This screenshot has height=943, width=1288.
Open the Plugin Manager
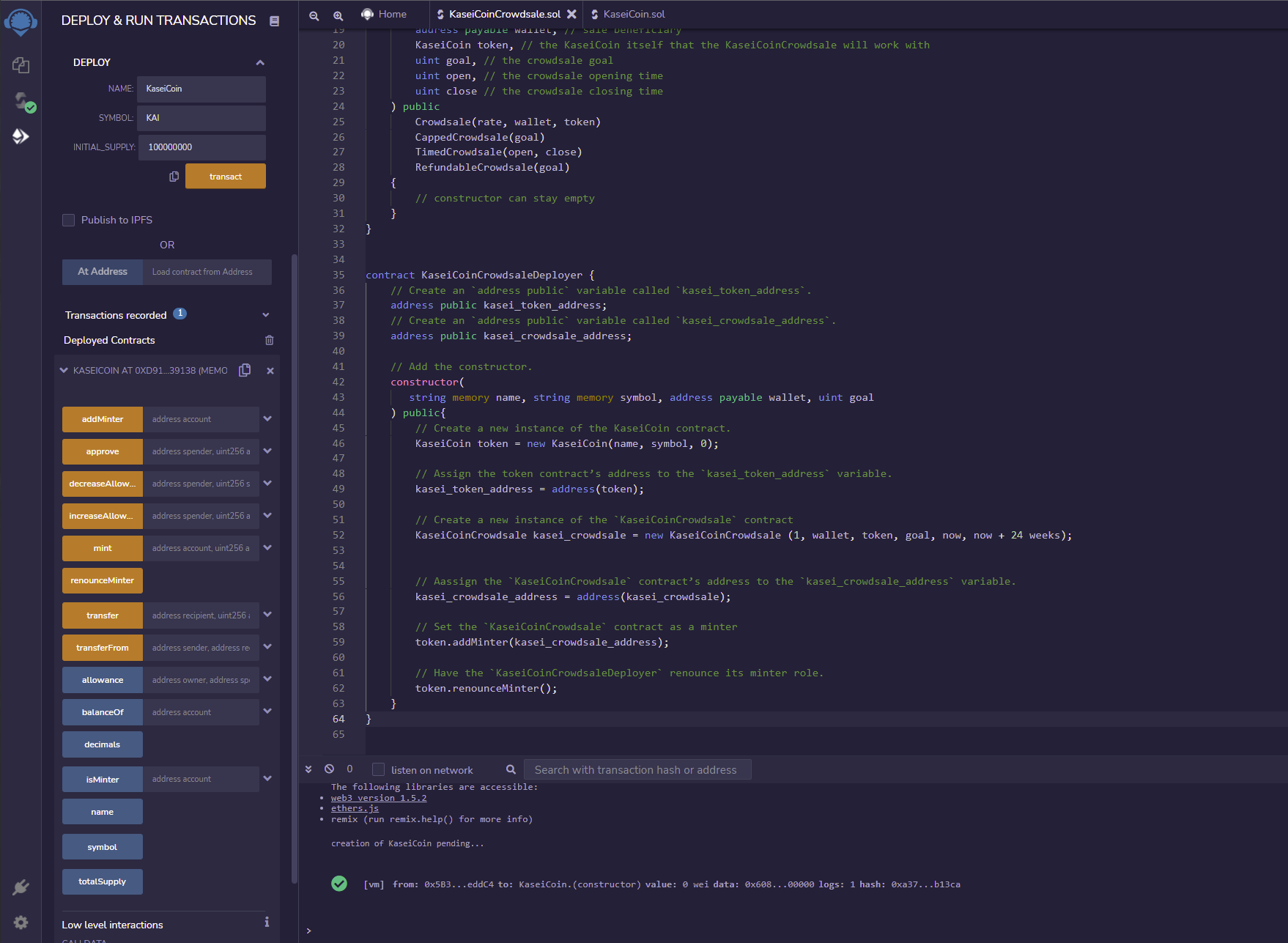pyautogui.click(x=21, y=887)
